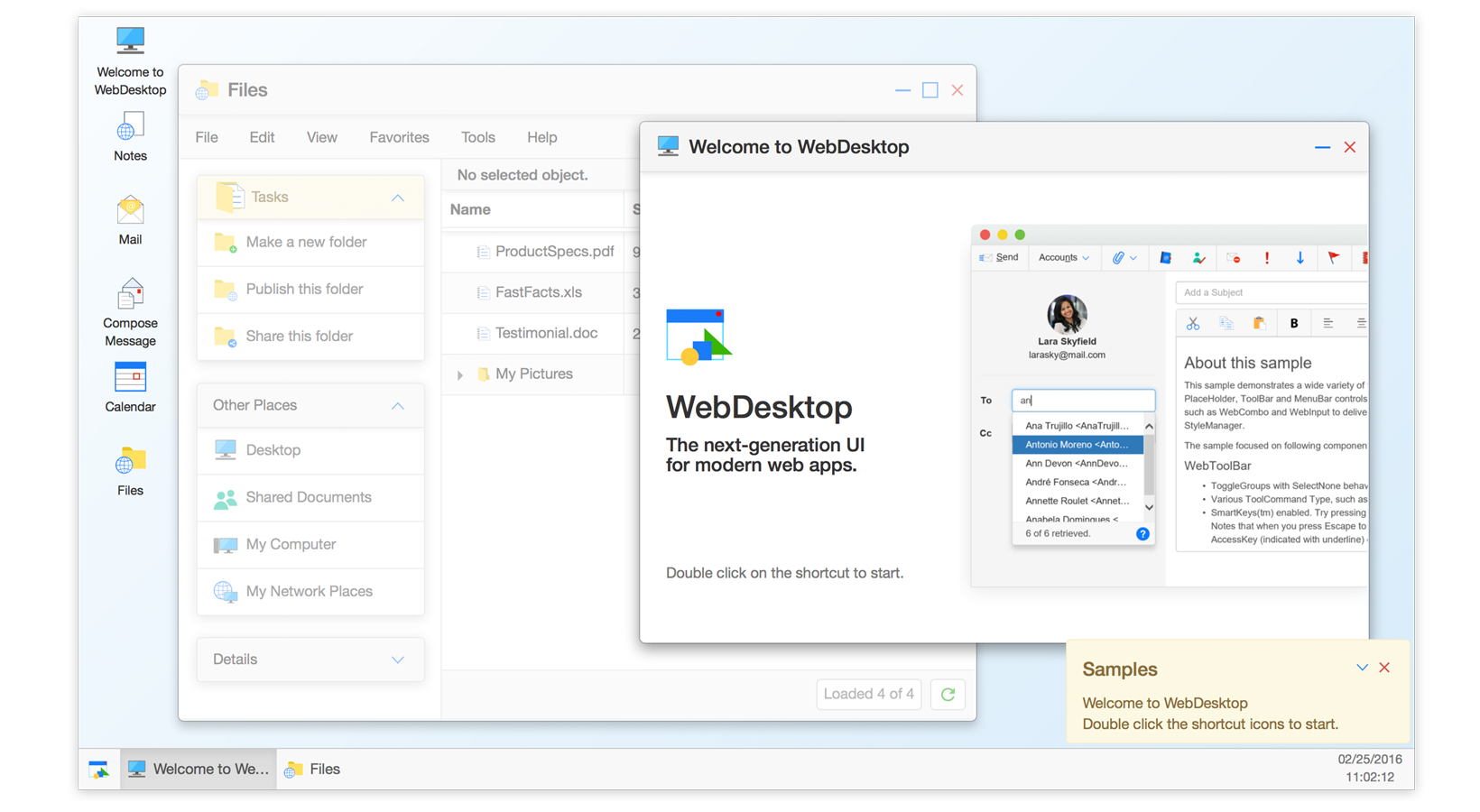
Task: Click the start menu icon in the taskbar
Action: click(99, 770)
